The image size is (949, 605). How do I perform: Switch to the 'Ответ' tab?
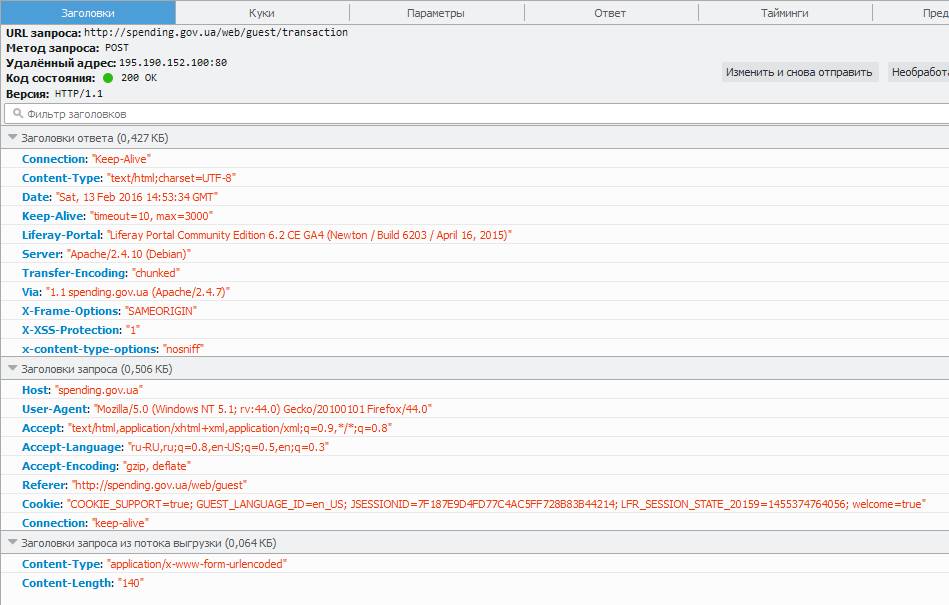coord(610,13)
